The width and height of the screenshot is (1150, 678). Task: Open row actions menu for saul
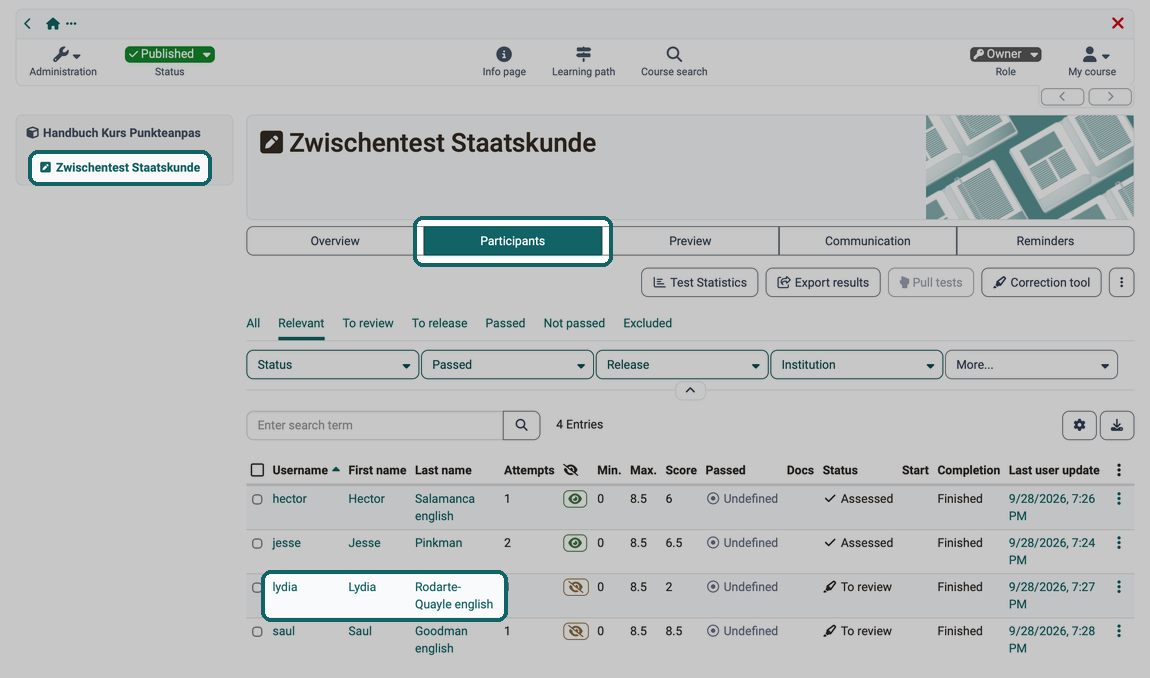[x=1118, y=631]
